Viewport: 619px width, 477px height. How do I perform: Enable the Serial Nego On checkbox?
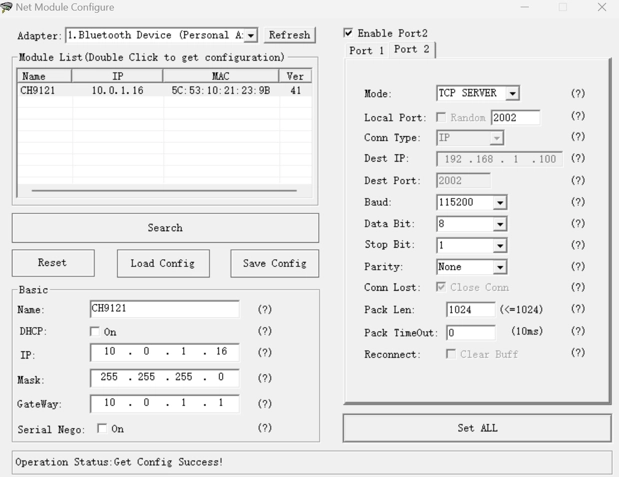point(102,428)
